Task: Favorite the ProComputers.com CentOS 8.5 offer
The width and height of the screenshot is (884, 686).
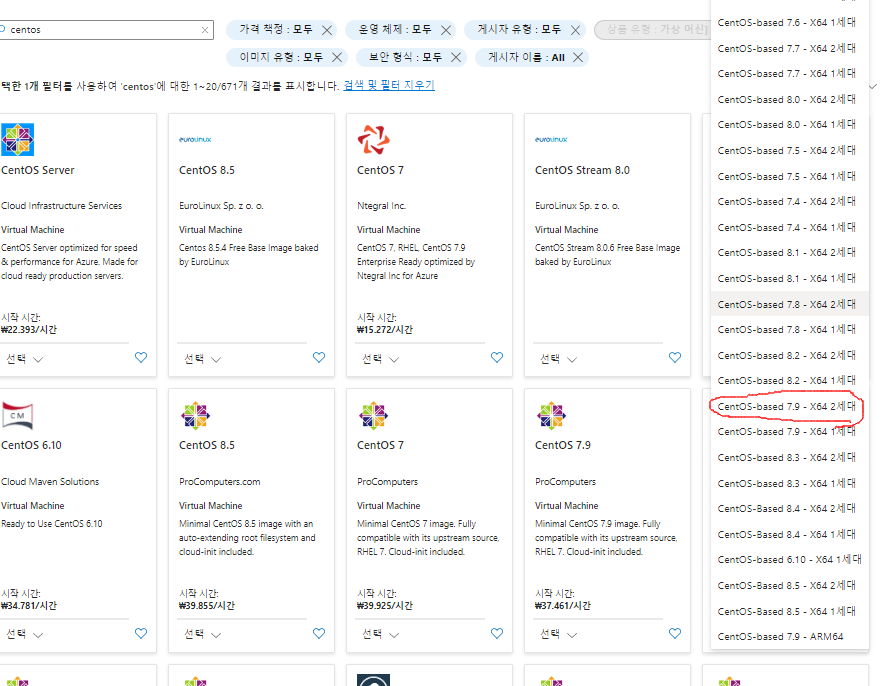Action: pyautogui.click(x=319, y=634)
